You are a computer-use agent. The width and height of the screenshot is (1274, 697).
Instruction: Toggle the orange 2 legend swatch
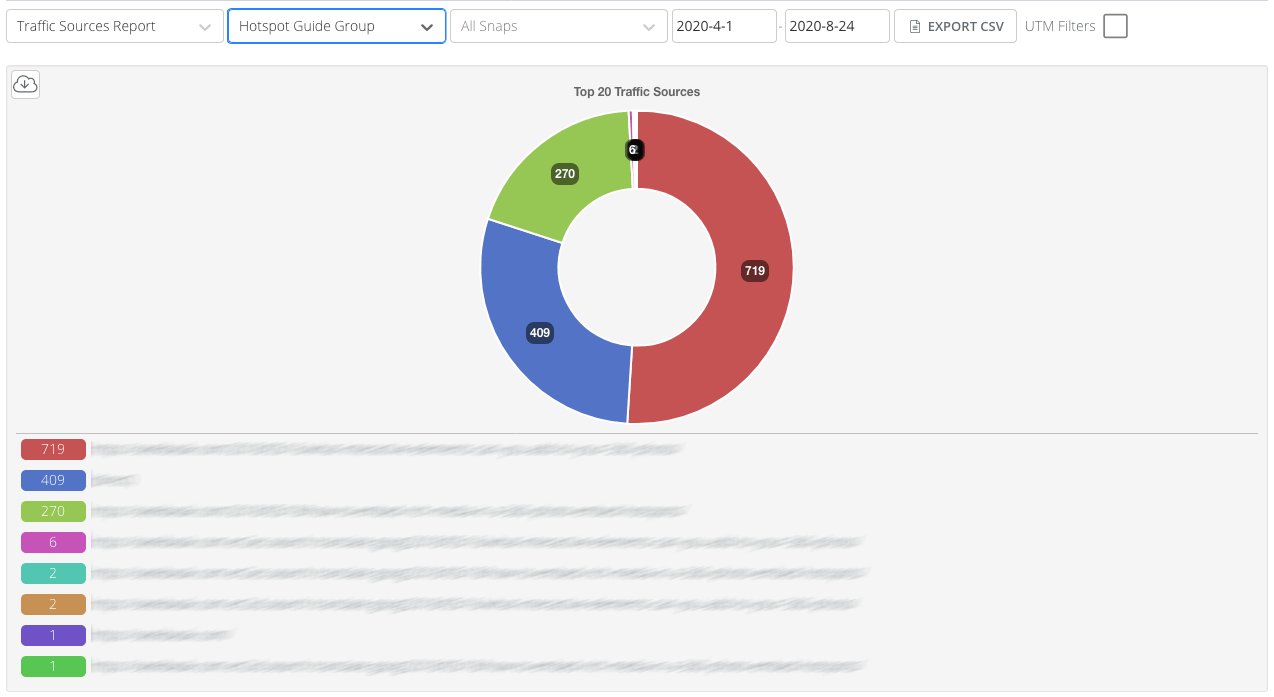(x=53, y=604)
